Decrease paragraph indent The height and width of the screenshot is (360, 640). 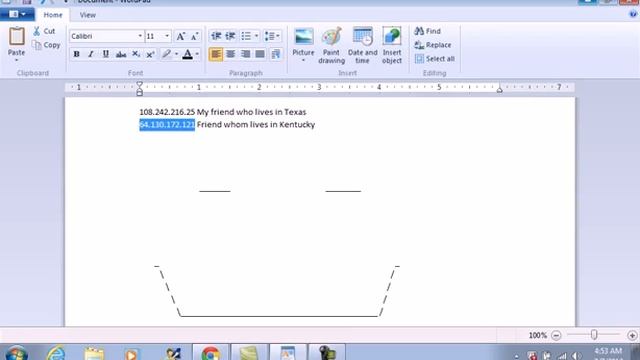pyautogui.click(x=216, y=36)
